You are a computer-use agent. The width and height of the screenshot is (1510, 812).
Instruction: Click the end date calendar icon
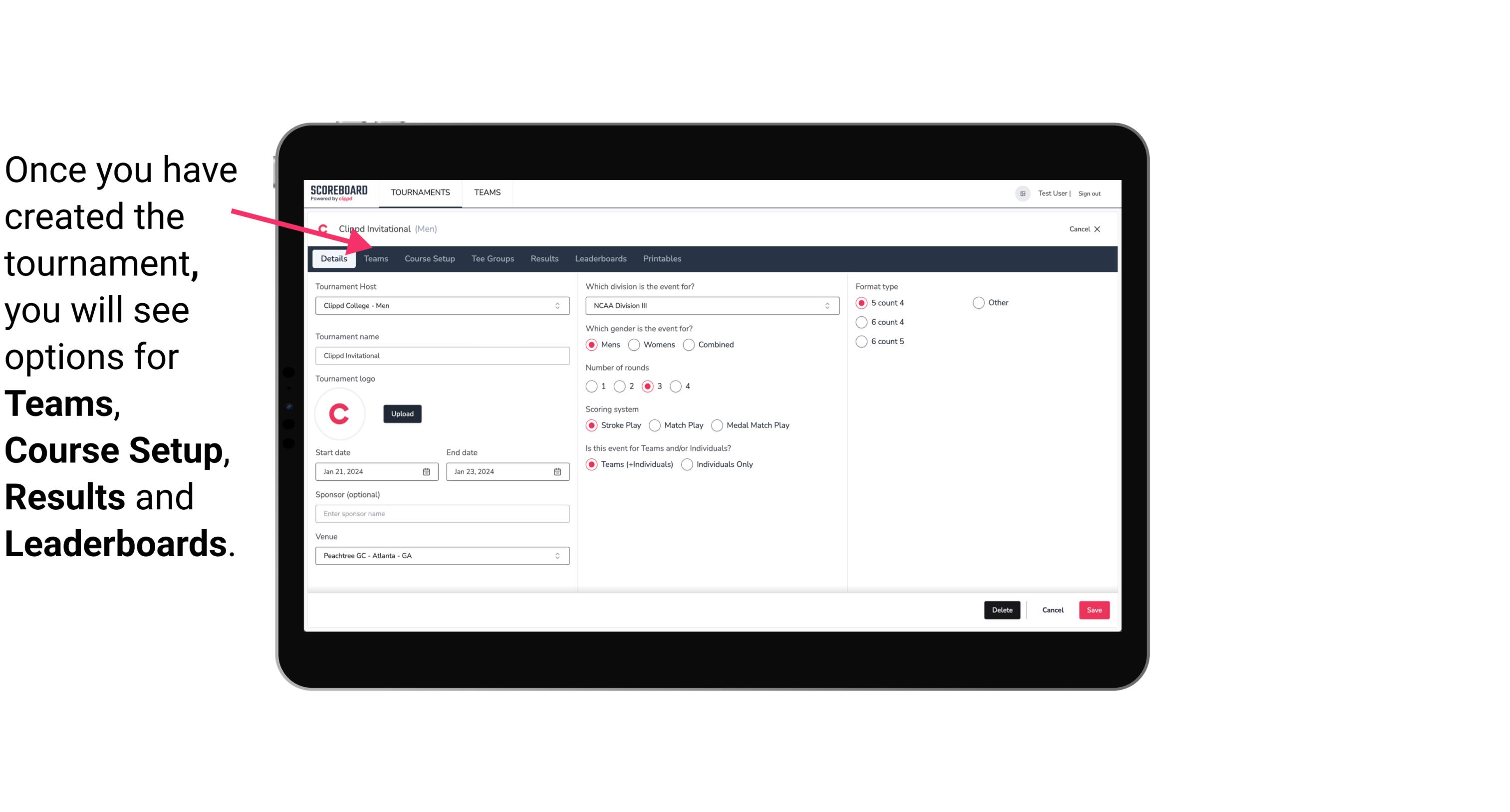[x=557, y=471]
